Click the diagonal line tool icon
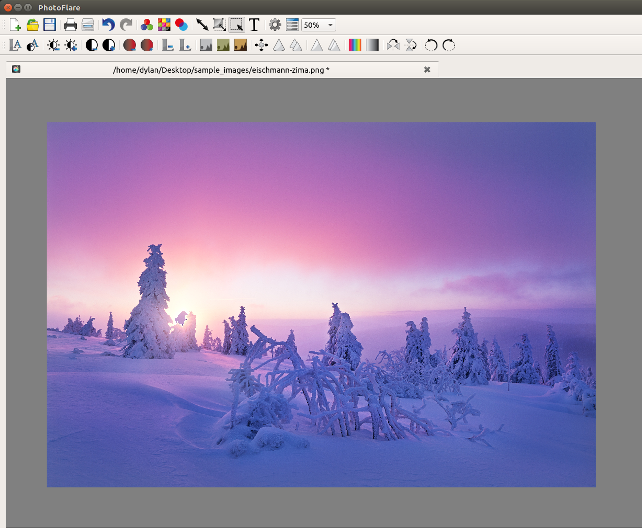The height and width of the screenshot is (528, 642). coord(202,24)
